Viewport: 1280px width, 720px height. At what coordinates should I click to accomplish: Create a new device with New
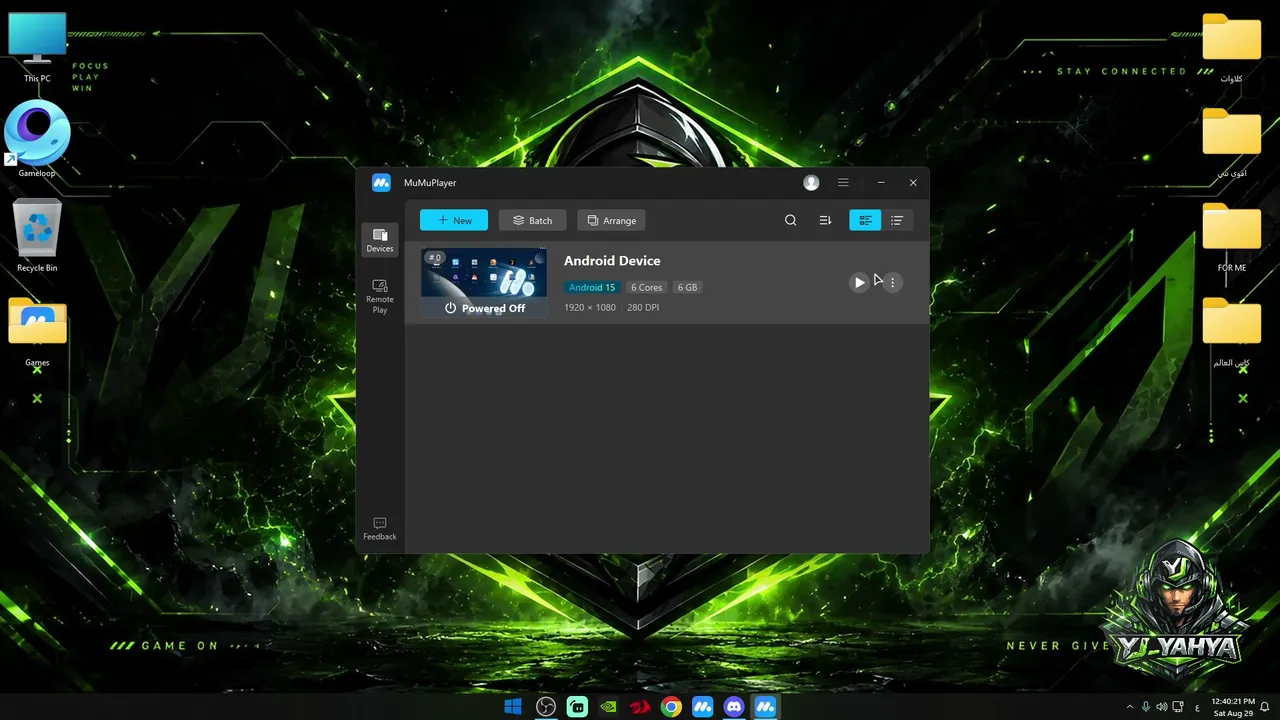tap(454, 220)
